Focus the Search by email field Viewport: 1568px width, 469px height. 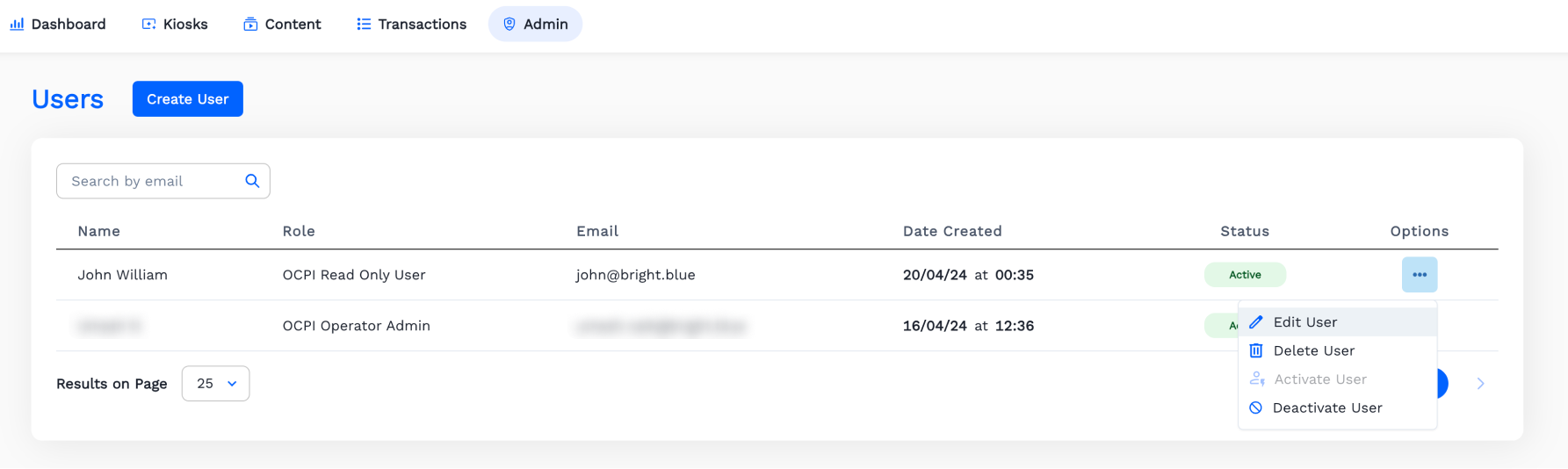click(x=151, y=181)
